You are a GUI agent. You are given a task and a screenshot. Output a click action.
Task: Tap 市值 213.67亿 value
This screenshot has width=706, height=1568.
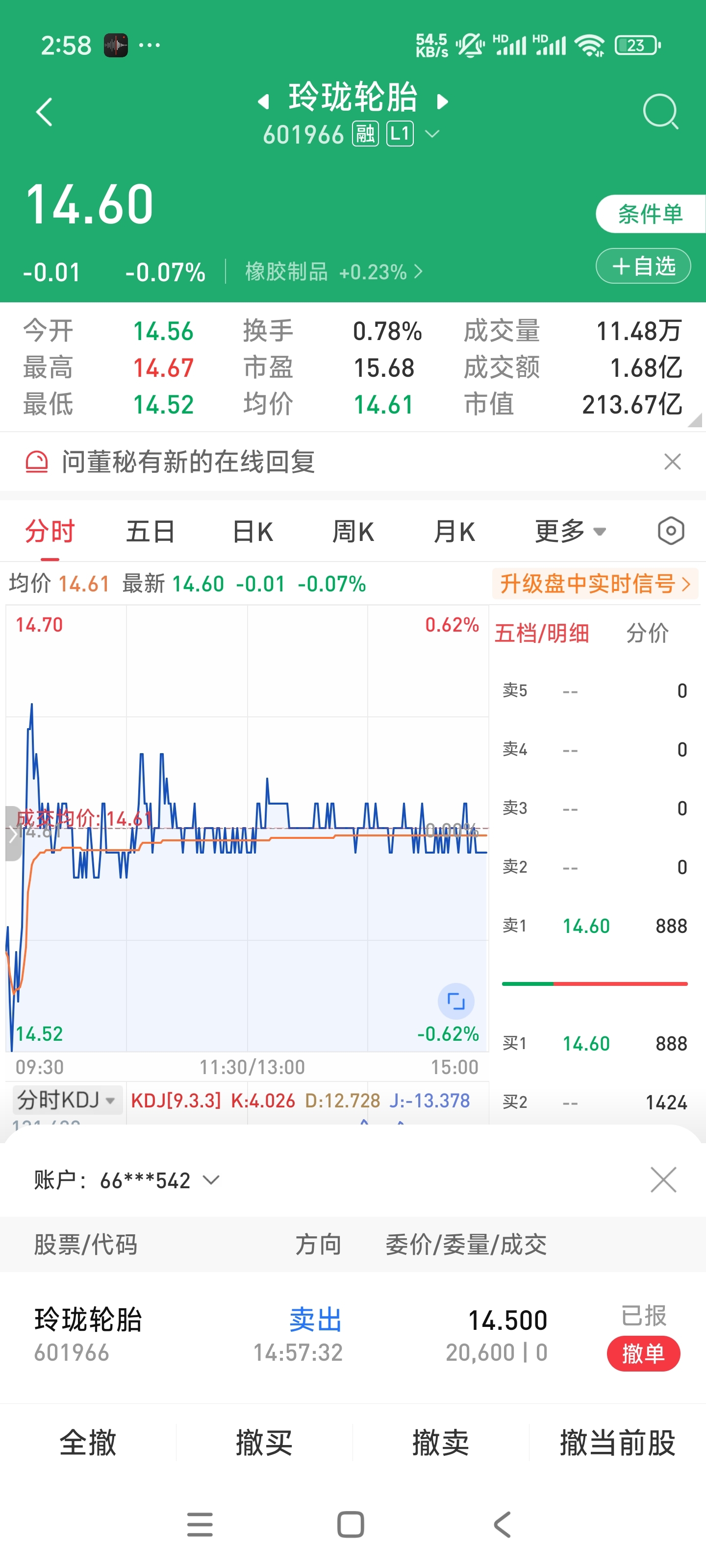pos(632,404)
